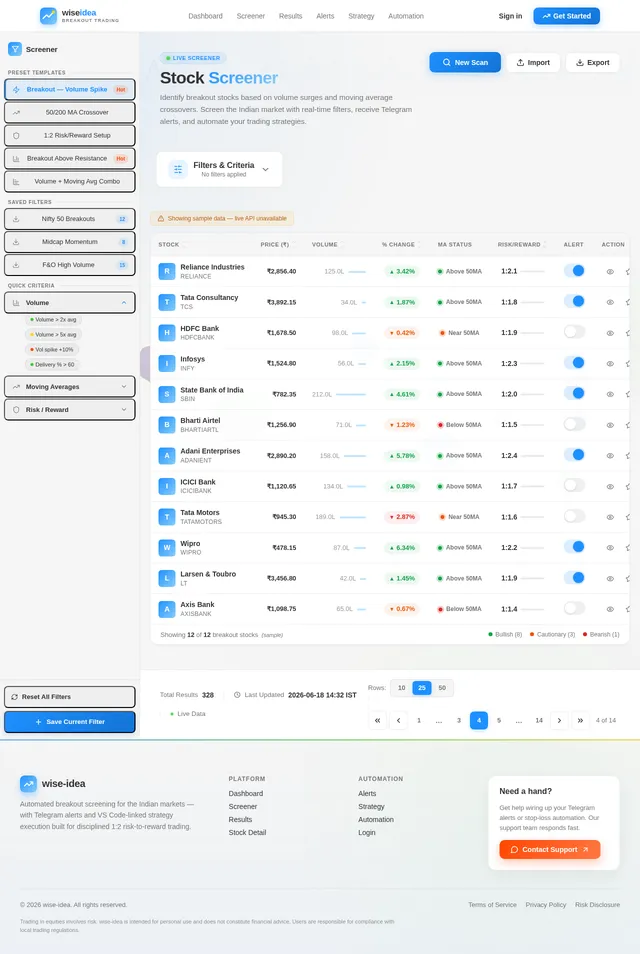Go to page 5 in pagination

(499, 720)
